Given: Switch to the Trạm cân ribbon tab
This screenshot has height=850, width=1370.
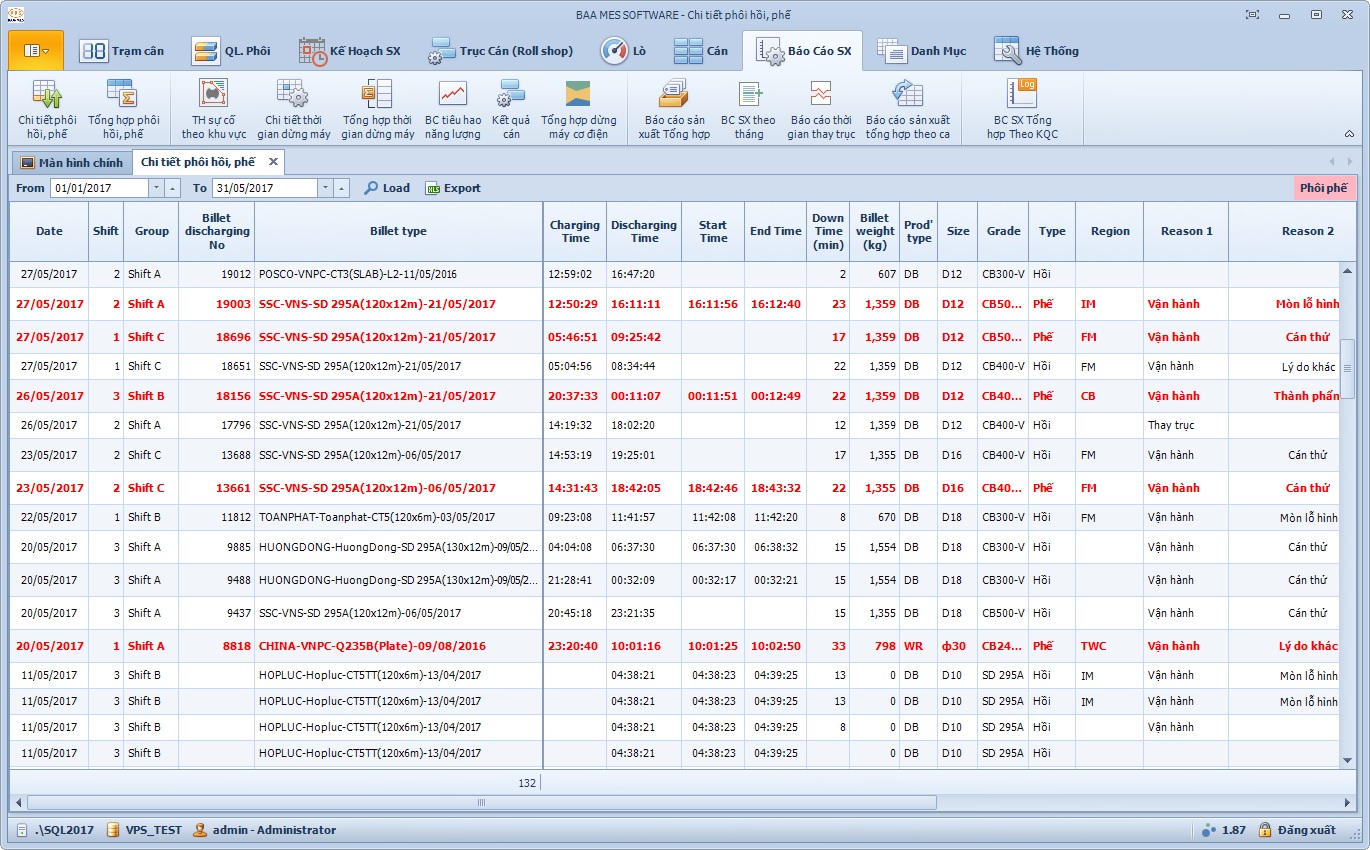Looking at the screenshot, I should coord(122,51).
